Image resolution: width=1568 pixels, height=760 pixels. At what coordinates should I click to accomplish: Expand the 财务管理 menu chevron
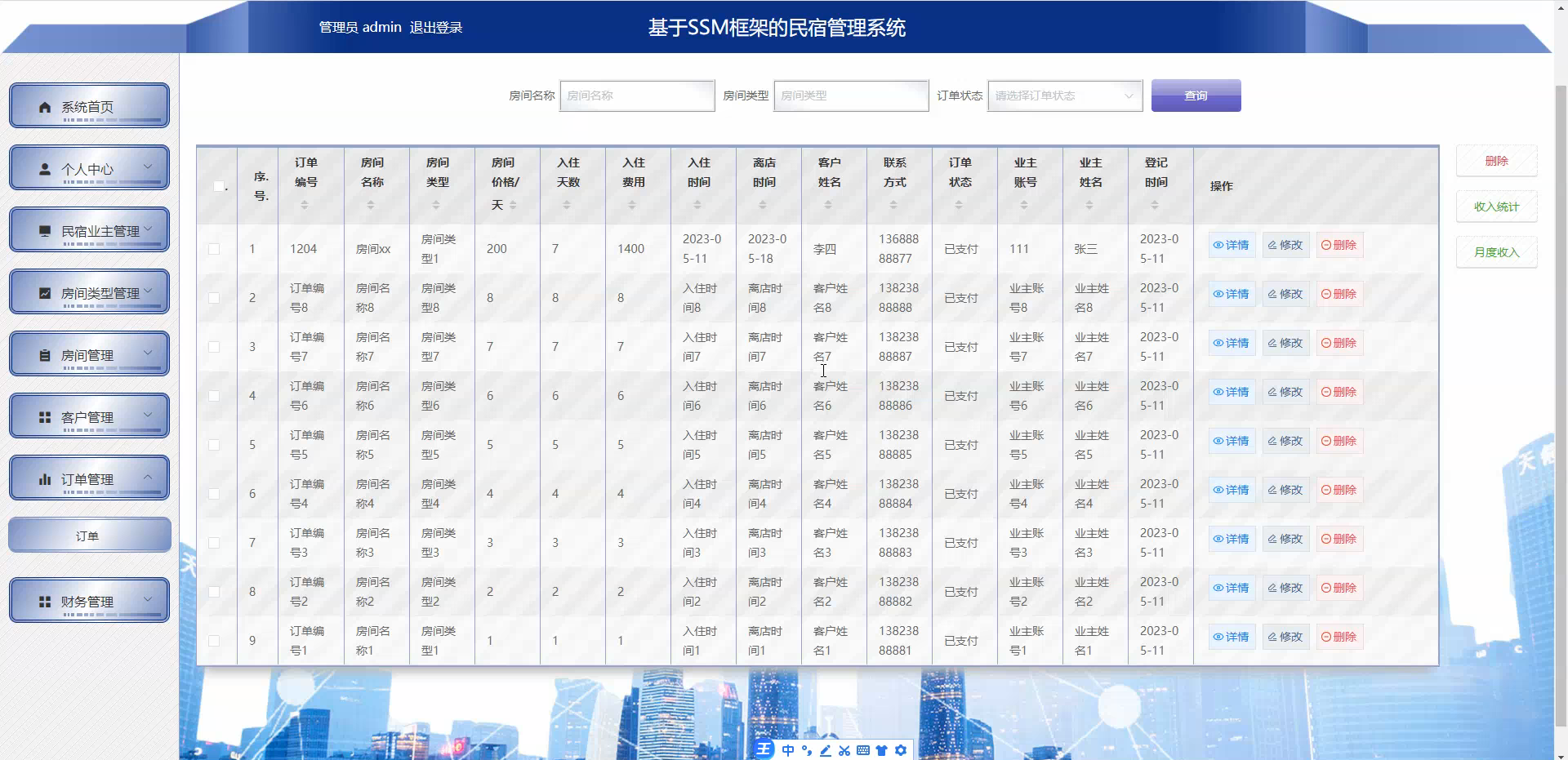coord(148,600)
